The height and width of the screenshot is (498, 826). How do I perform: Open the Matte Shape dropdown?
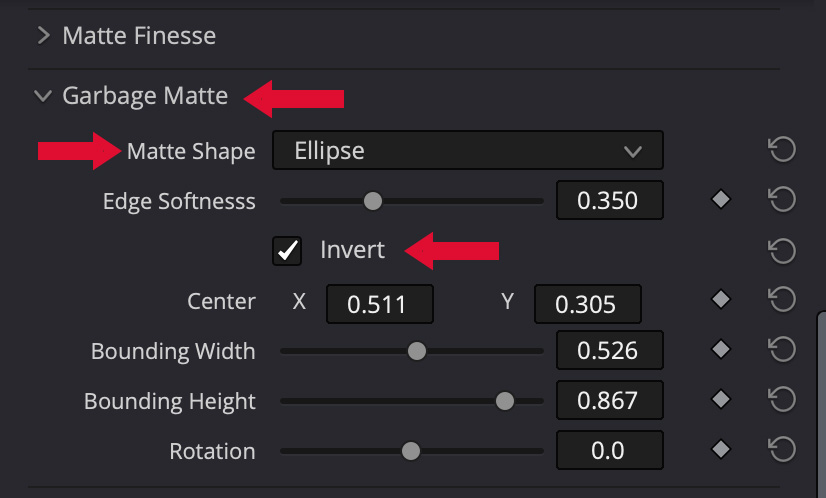(x=468, y=151)
